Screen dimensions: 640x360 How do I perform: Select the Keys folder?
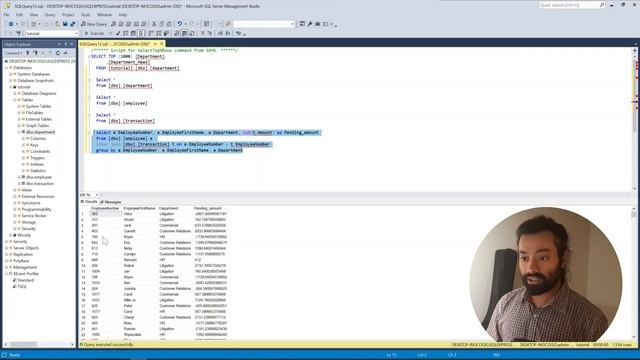coord(34,145)
